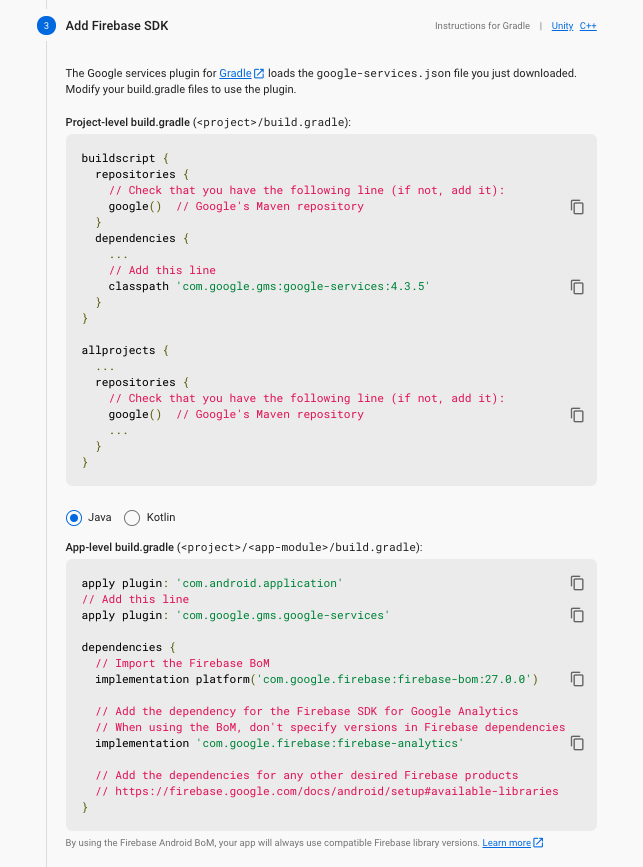Image resolution: width=643 pixels, height=867 pixels.
Task: Copy the classpath google-services:4.3.5 line
Action: click(x=577, y=287)
